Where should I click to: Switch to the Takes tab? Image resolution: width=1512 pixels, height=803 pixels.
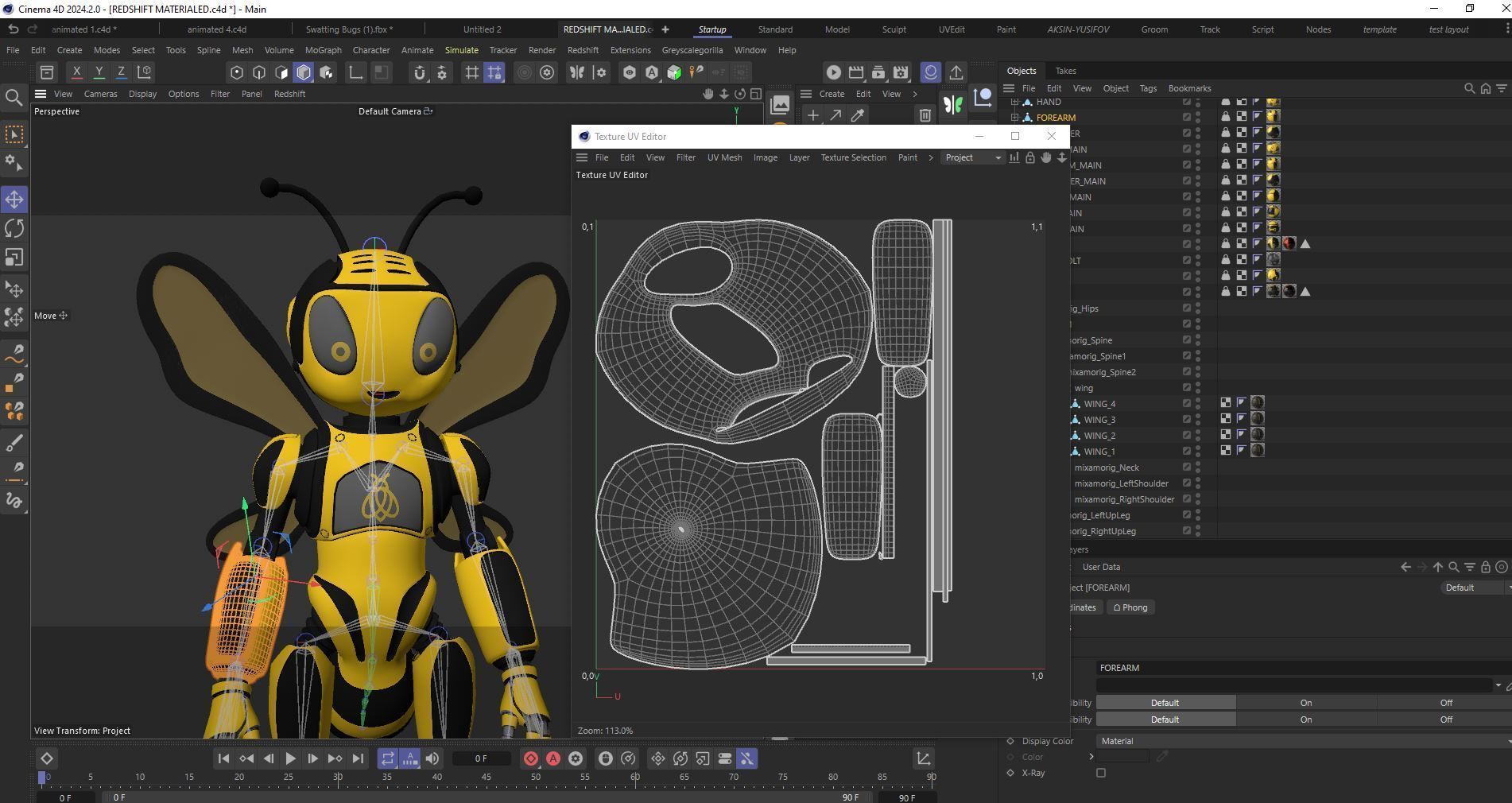tap(1065, 71)
